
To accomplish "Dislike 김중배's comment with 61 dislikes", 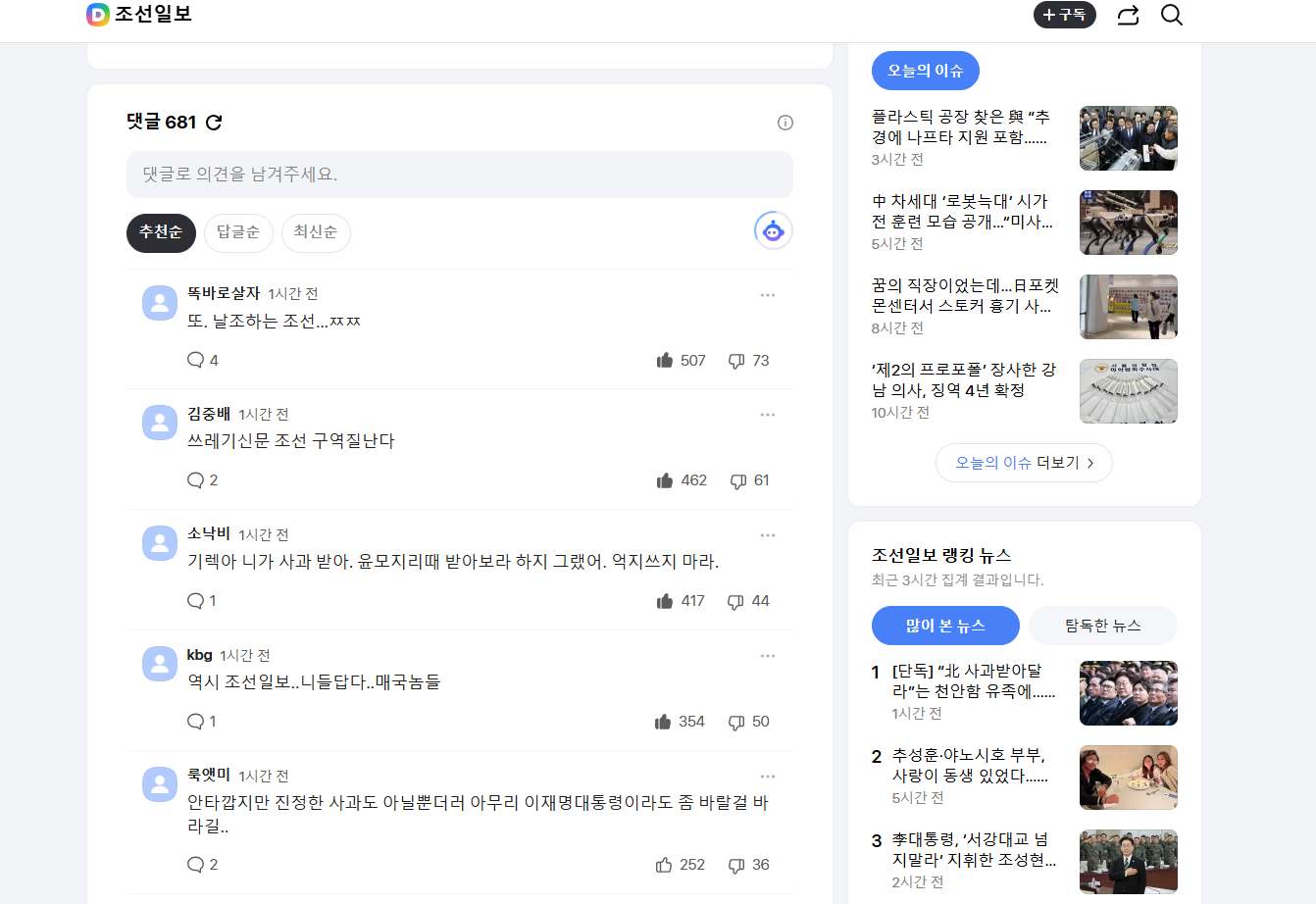I will (x=749, y=480).
